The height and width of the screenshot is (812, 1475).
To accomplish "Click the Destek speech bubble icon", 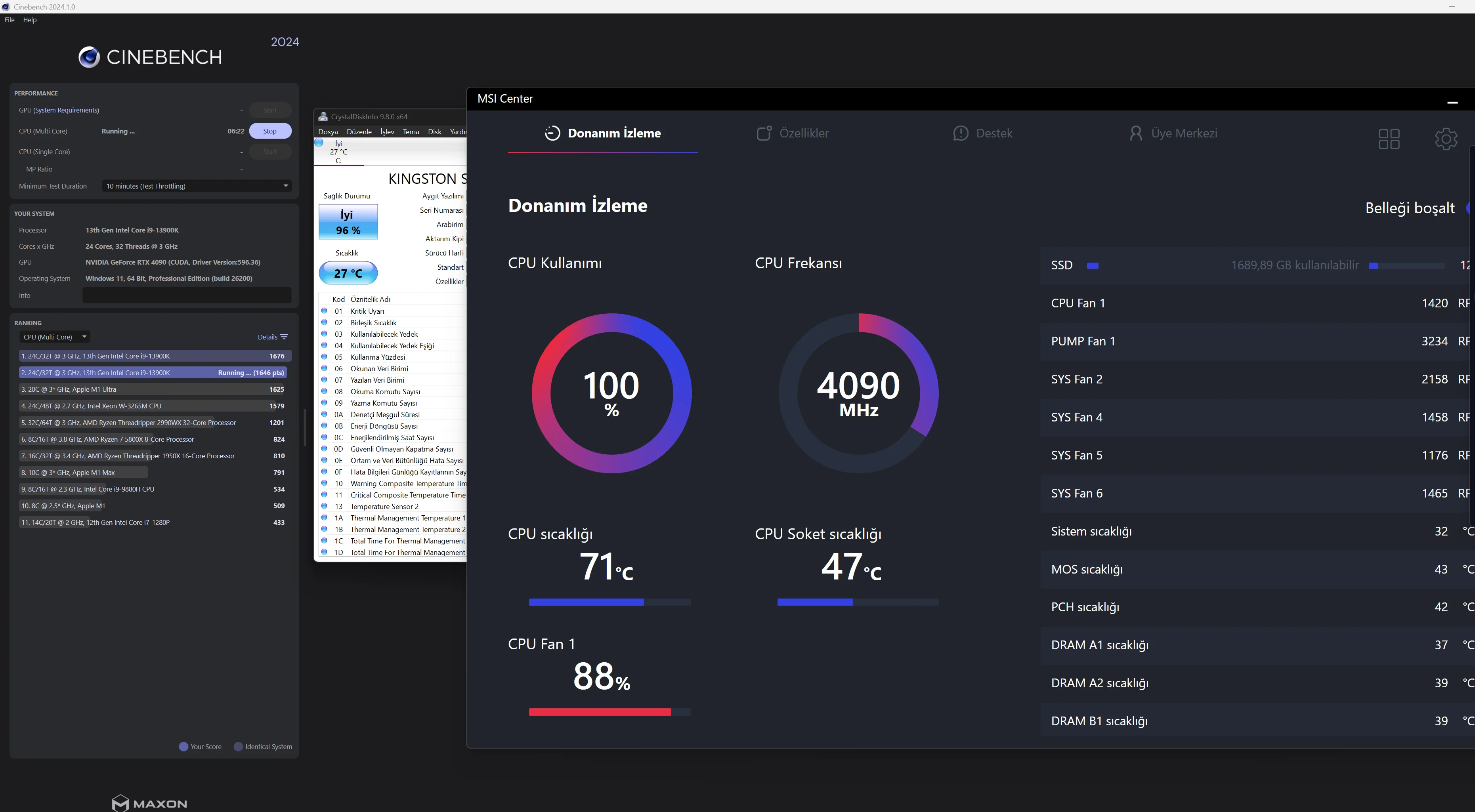I will pos(960,133).
